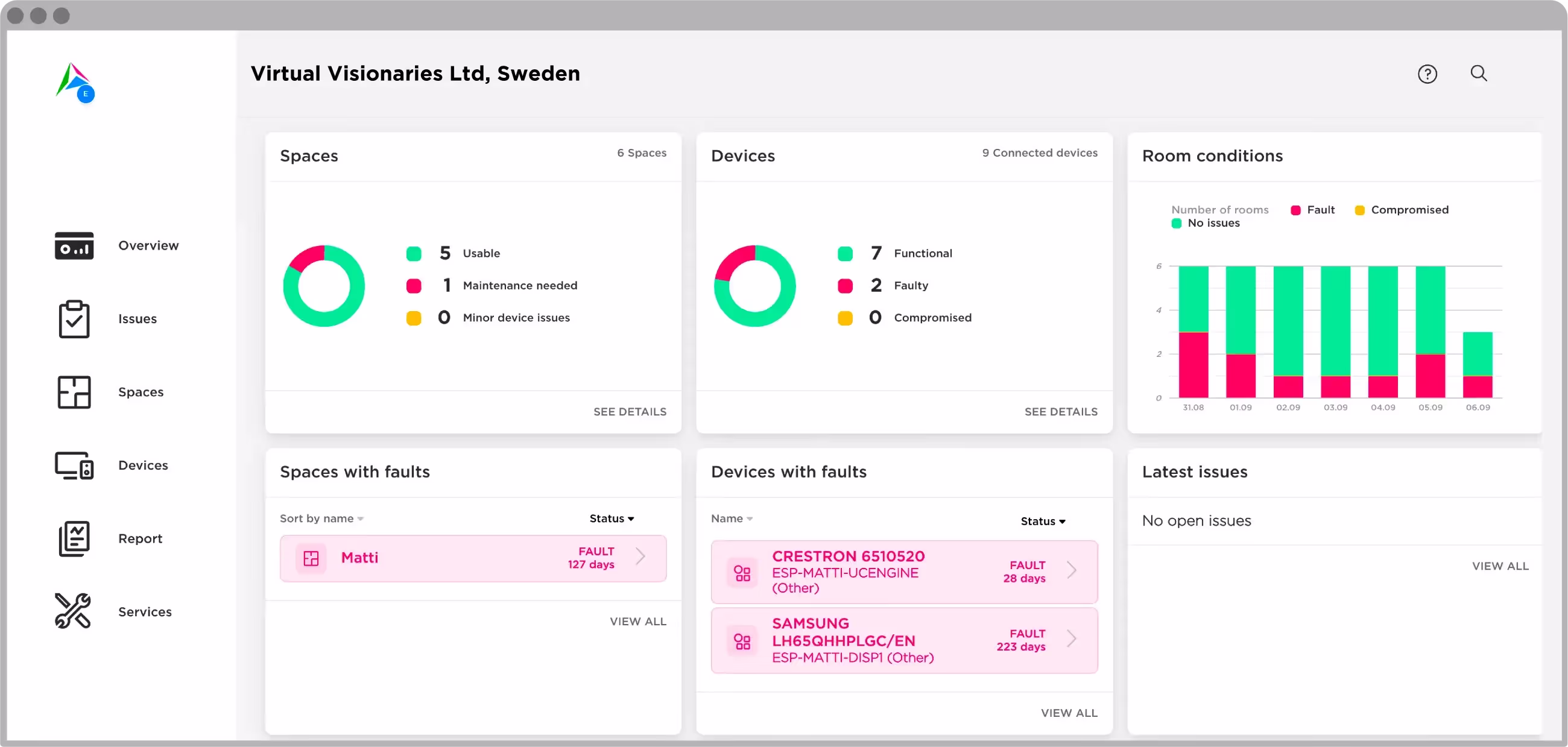Click the 31.08 bar in chart
This screenshot has width=1568, height=747.
pyautogui.click(x=1193, y=332)
